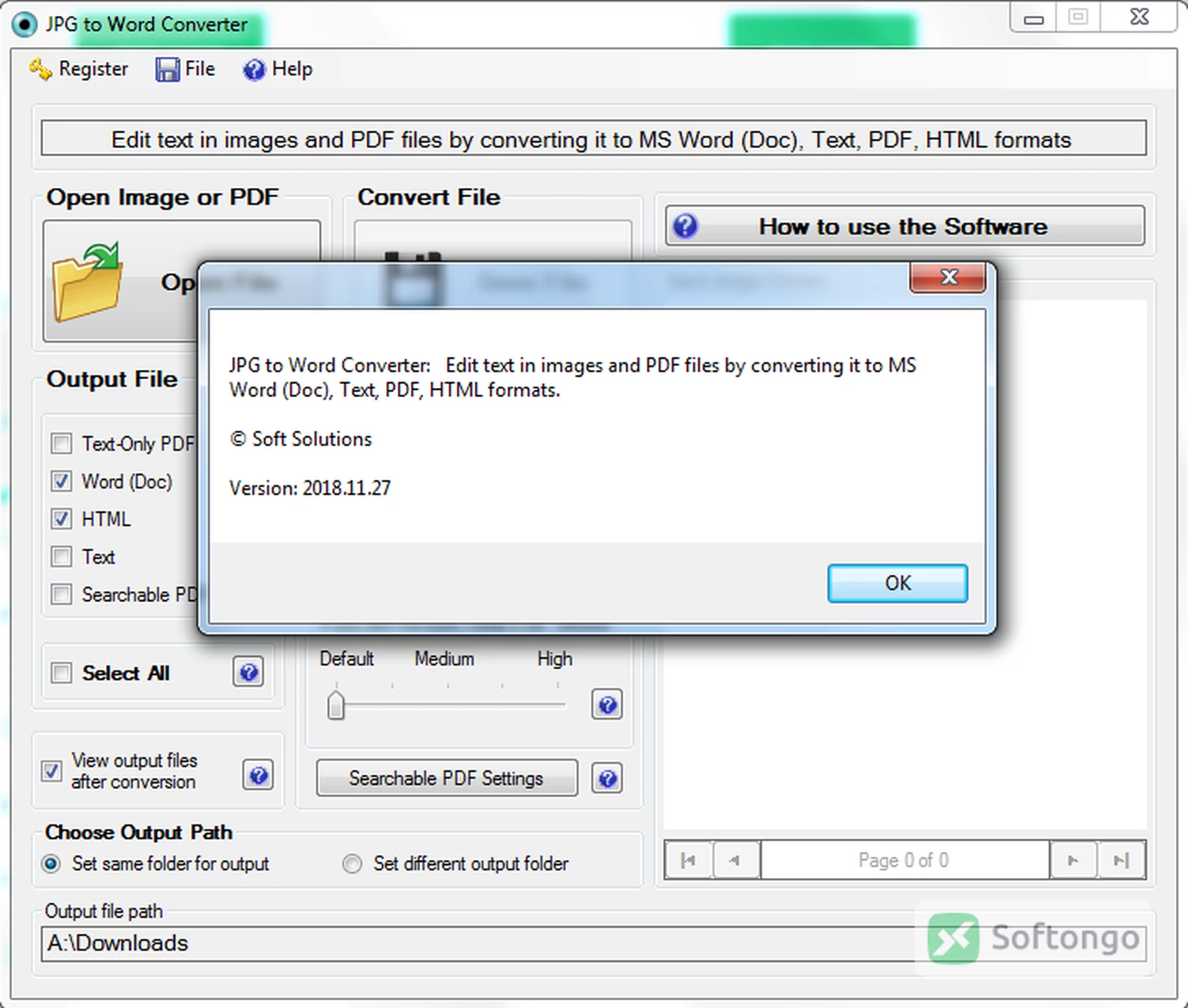
Task: Go to previous page in preview
Action: (736, 860)
